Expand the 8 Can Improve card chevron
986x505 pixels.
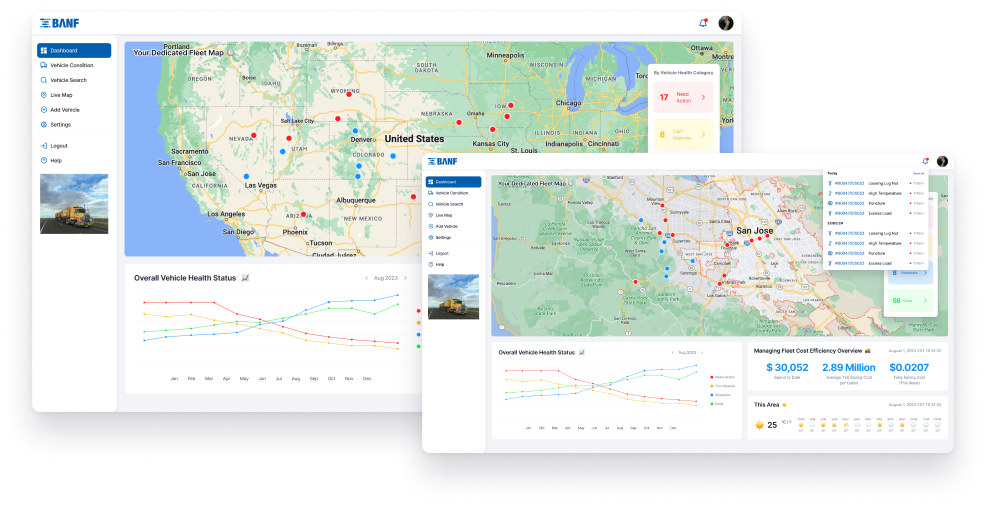(703, 135)
